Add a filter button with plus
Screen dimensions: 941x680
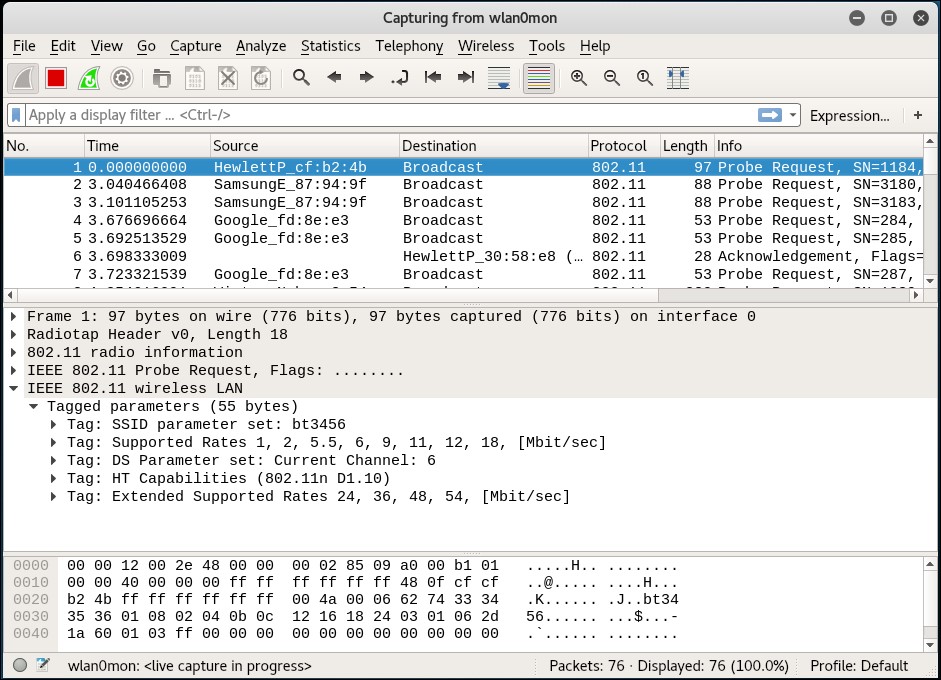pyautogui.click(x=918, y=115)
